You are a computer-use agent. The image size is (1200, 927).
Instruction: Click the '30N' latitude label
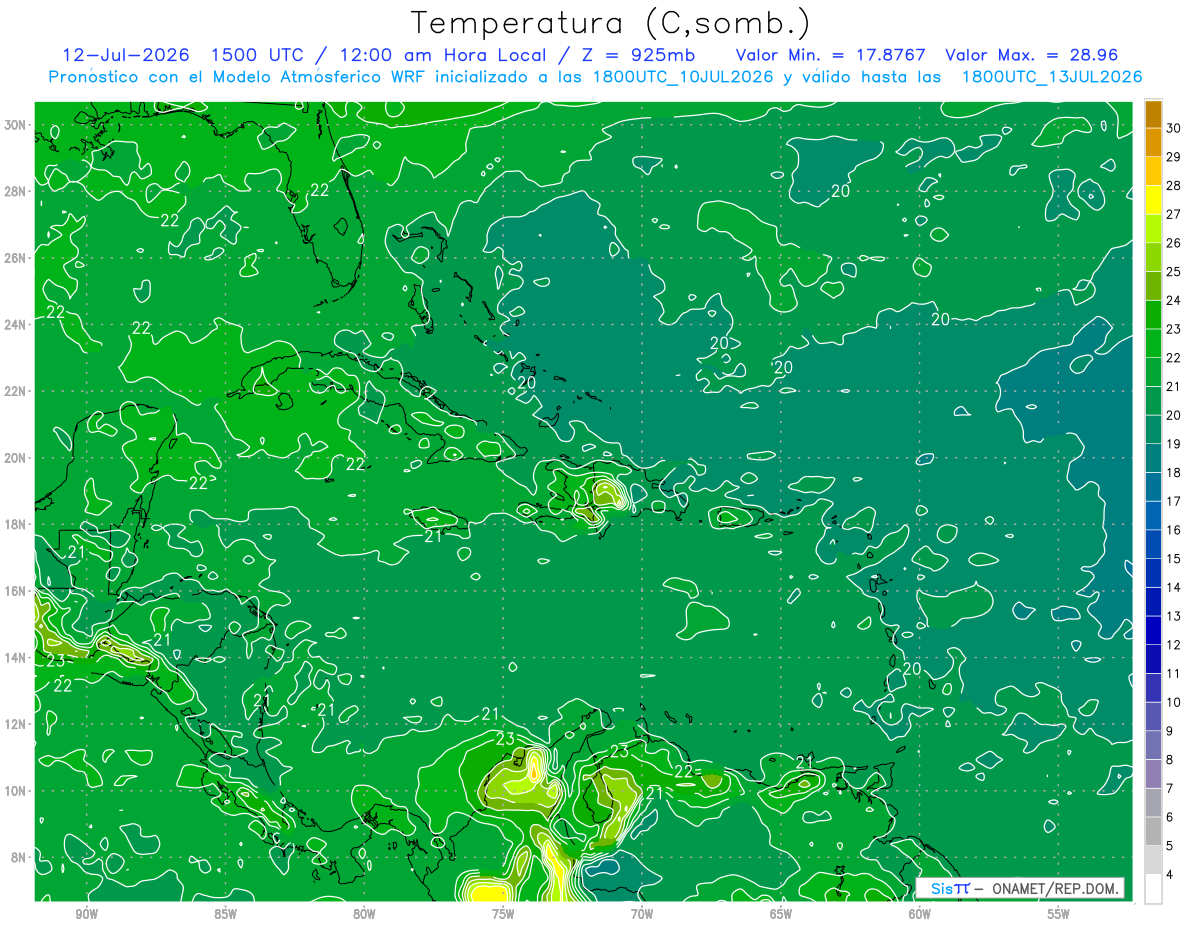pyautogui.click(x=16, y=125)
